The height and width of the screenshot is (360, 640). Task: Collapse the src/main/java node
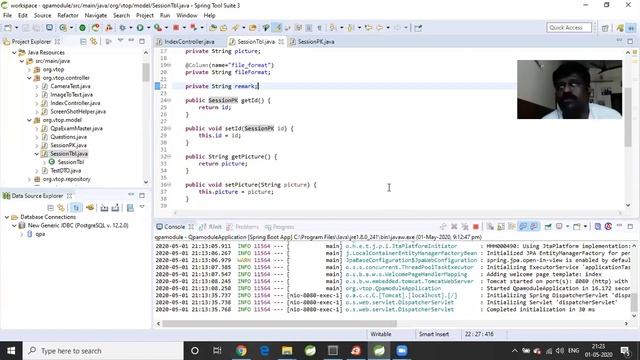click(x=22, y=61)
